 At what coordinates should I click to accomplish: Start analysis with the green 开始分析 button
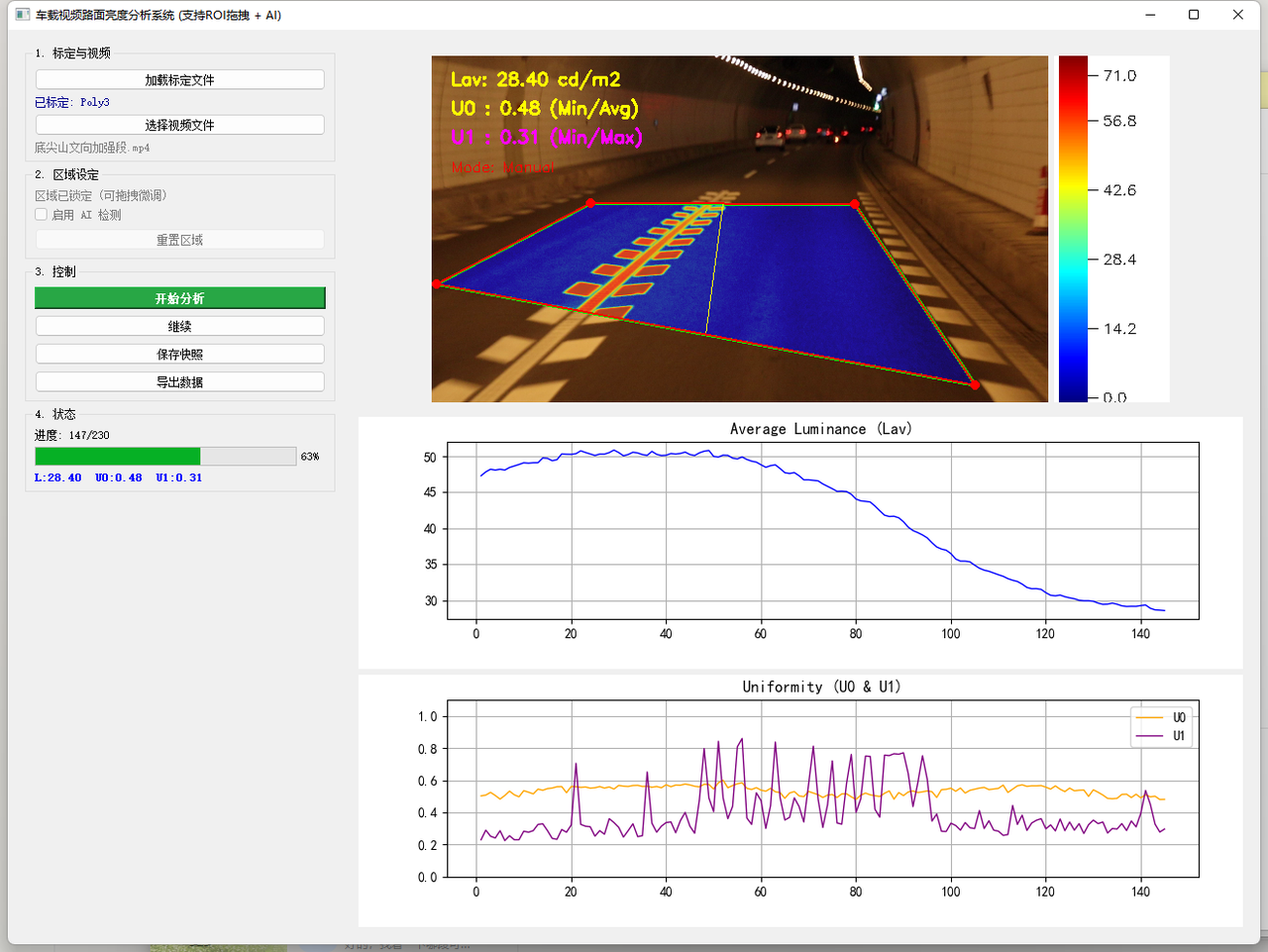pyautogui.click(x=179, y=298)
